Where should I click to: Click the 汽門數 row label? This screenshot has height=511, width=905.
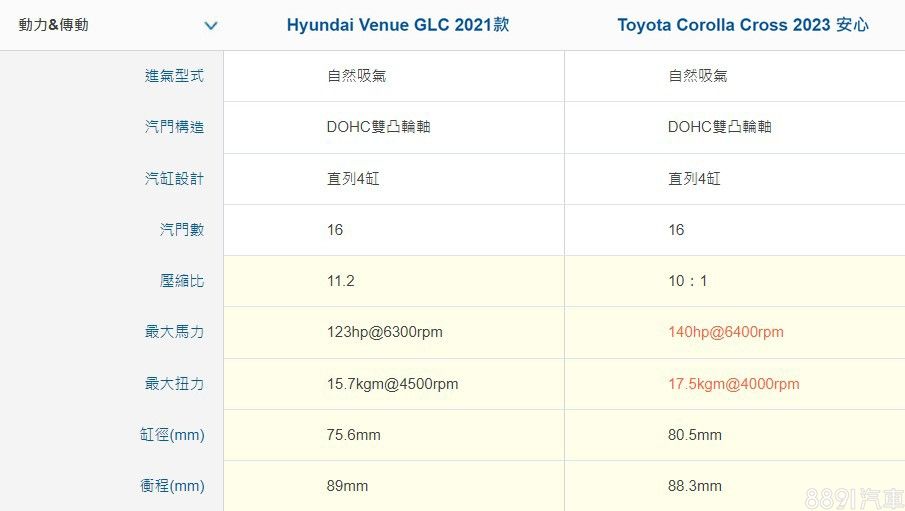182,230
